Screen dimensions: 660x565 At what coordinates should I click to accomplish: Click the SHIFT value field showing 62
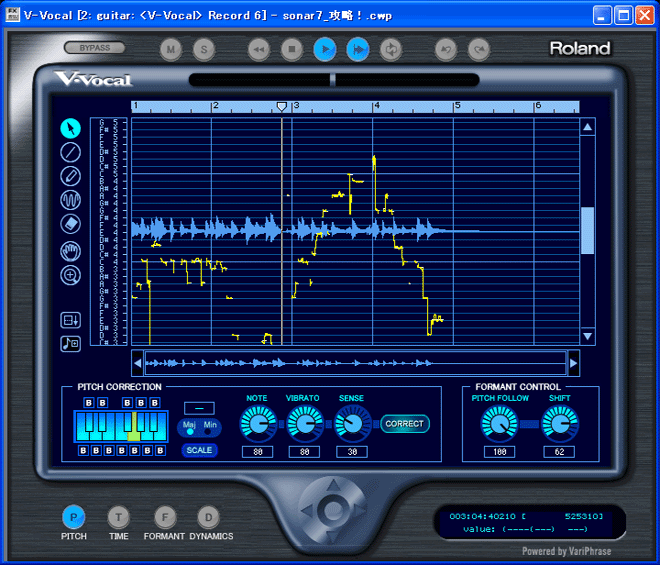[559, 452]
